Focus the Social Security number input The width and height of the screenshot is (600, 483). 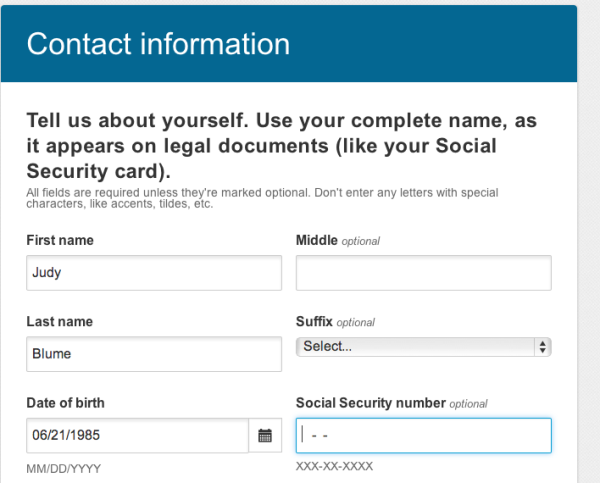tap(424, 436)
